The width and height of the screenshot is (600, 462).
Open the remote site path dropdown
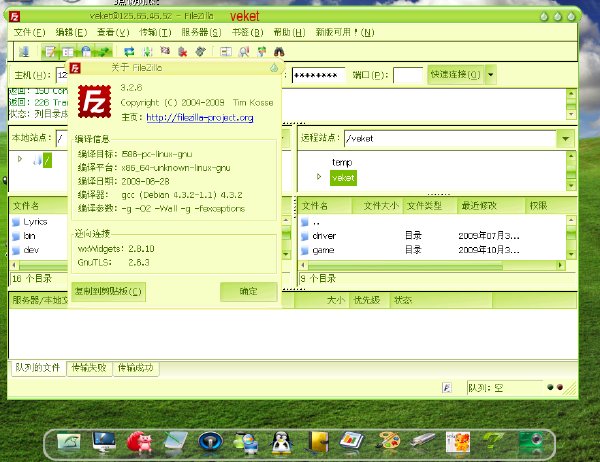[x=566, y=139]
